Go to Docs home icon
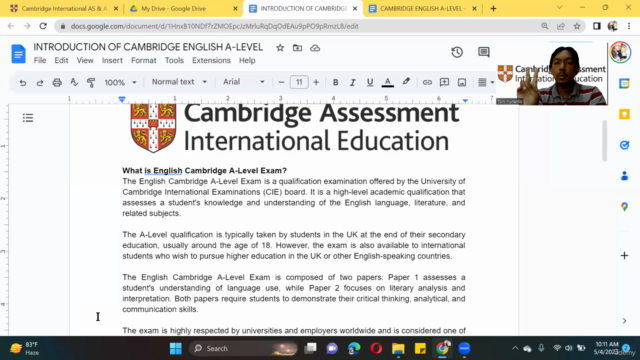 18,53
